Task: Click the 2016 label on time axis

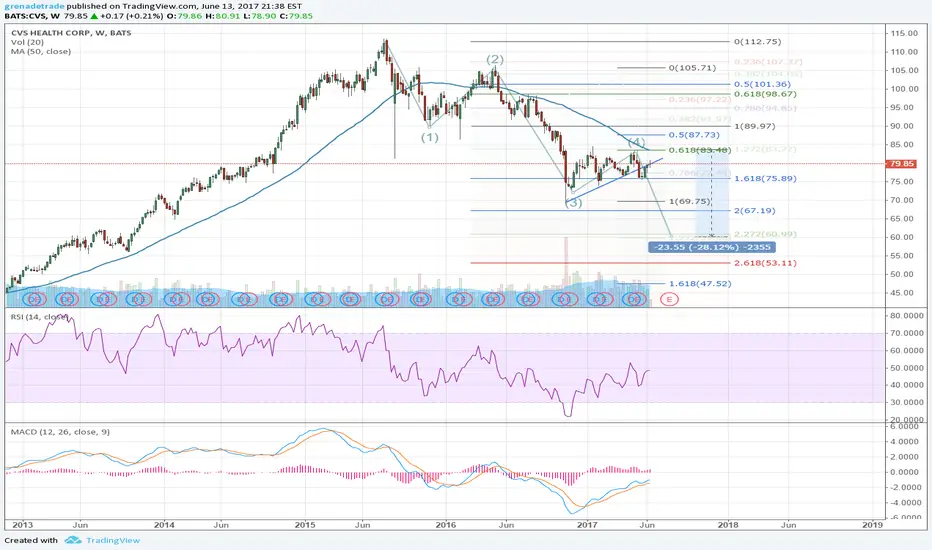Action: 446,524
